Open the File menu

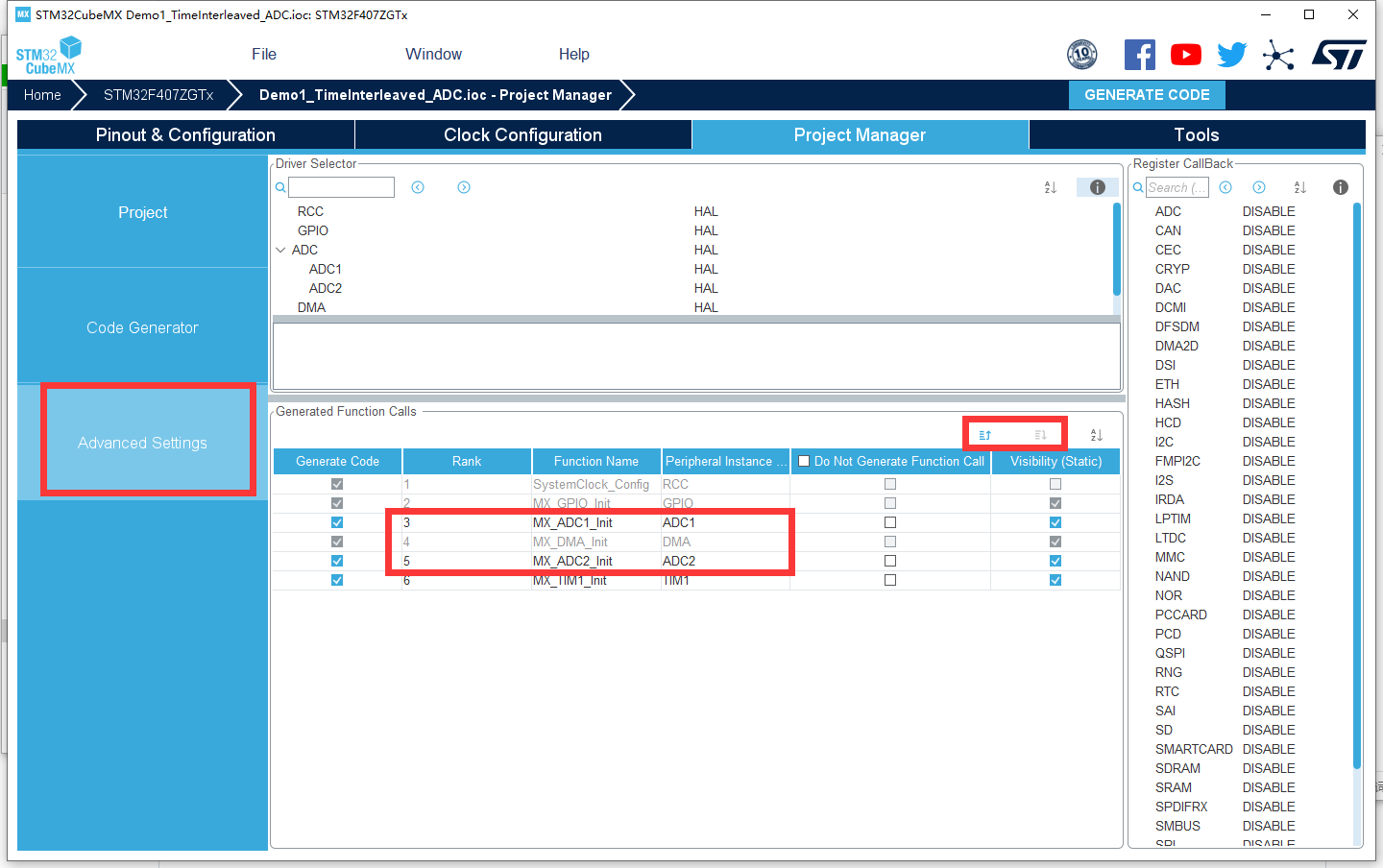tap(264, 55)
